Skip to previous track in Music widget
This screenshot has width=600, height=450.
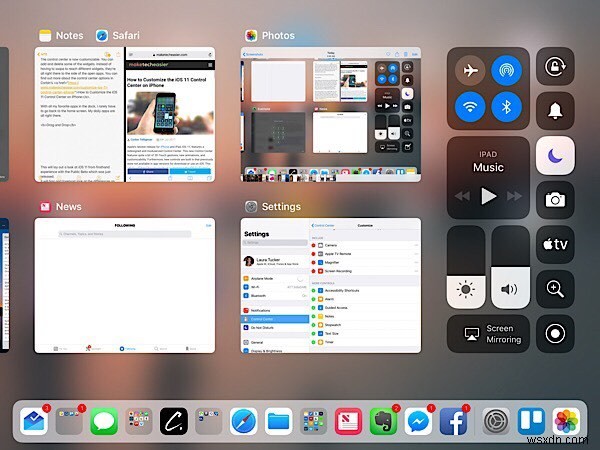pyautogui.click(x=462, y=196)
